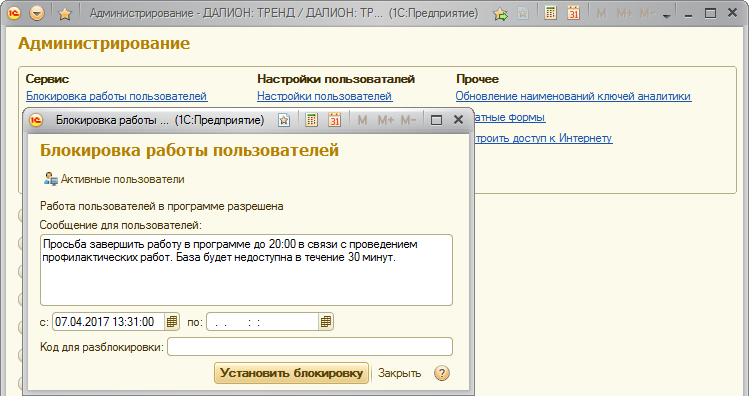
Task: Click the end date 'по' input field
Action: (x=263, y=321)
